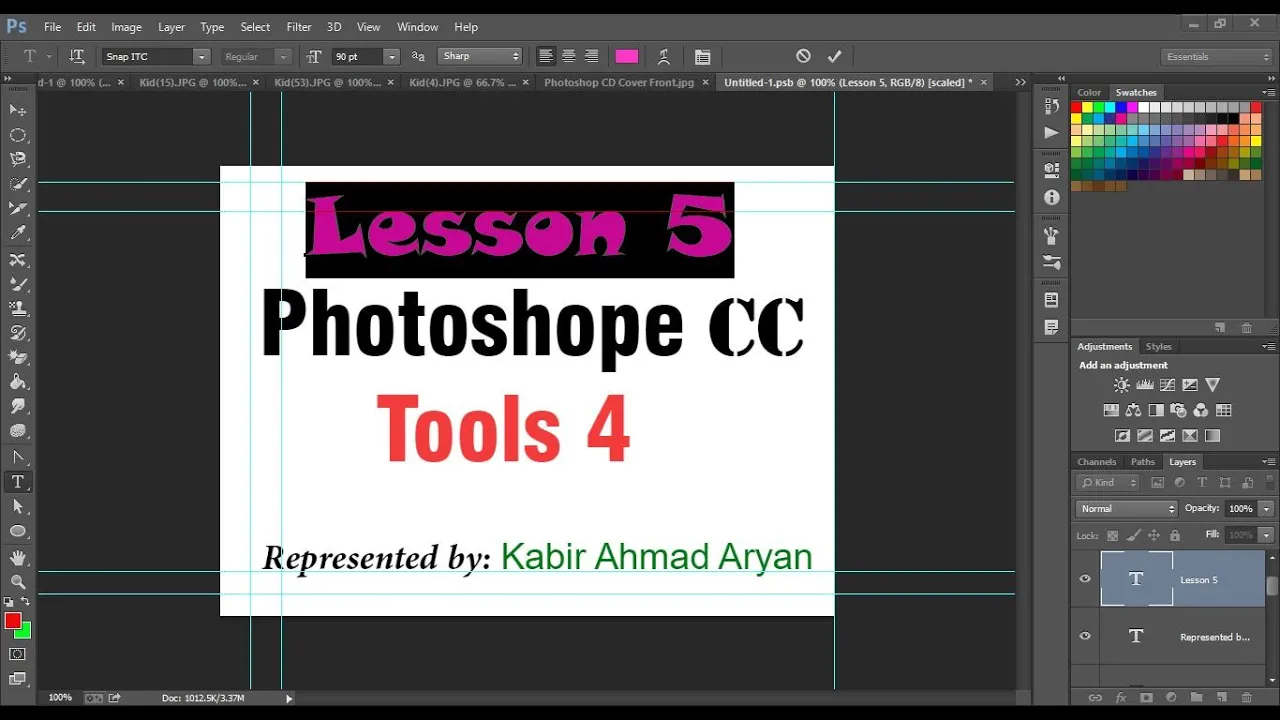Select the Brush tool
The image size is (1280, 720).
tap(18, 284)
